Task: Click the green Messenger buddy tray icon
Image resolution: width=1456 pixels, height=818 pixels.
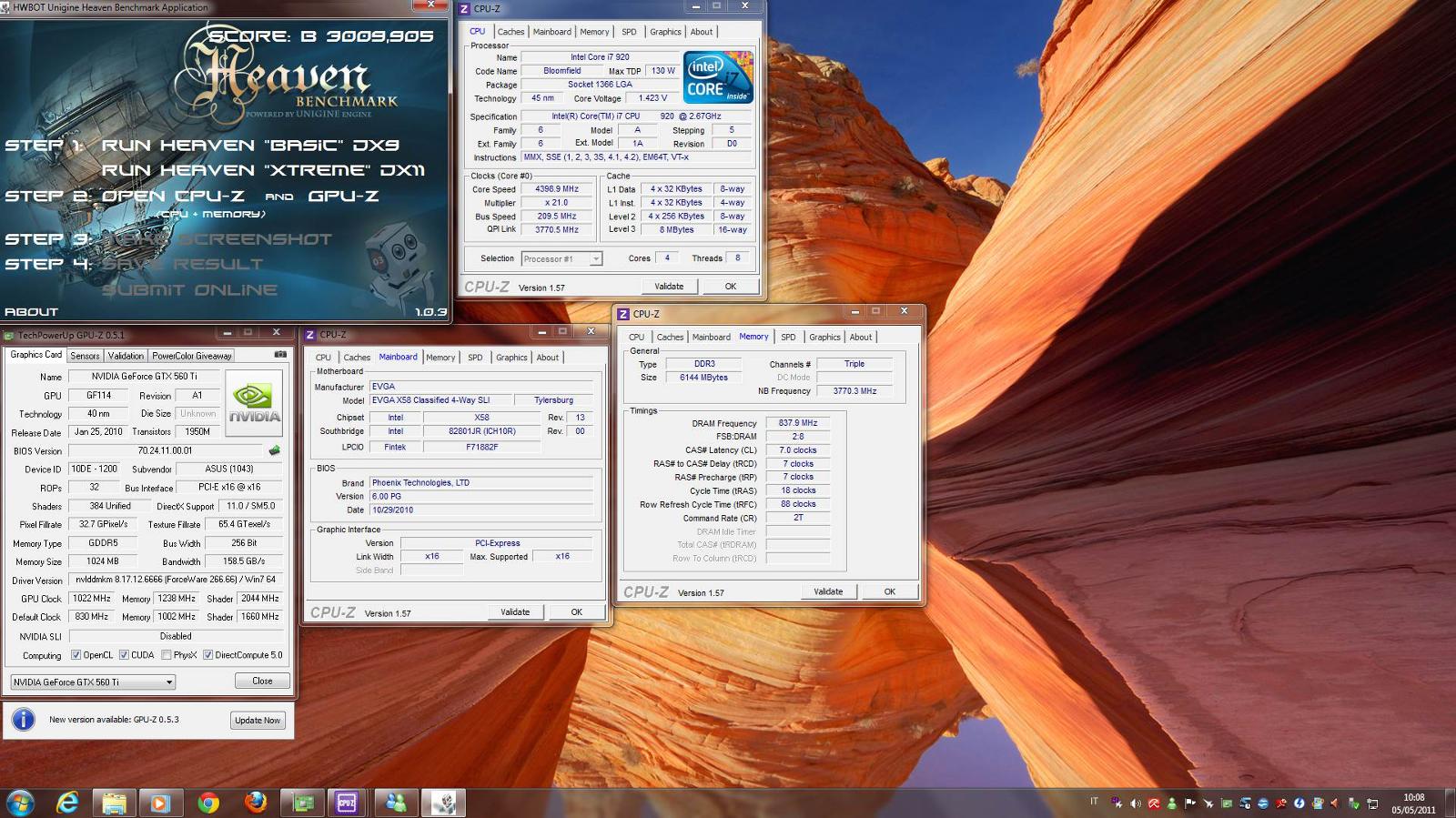Action: [x=1171, y=803]
